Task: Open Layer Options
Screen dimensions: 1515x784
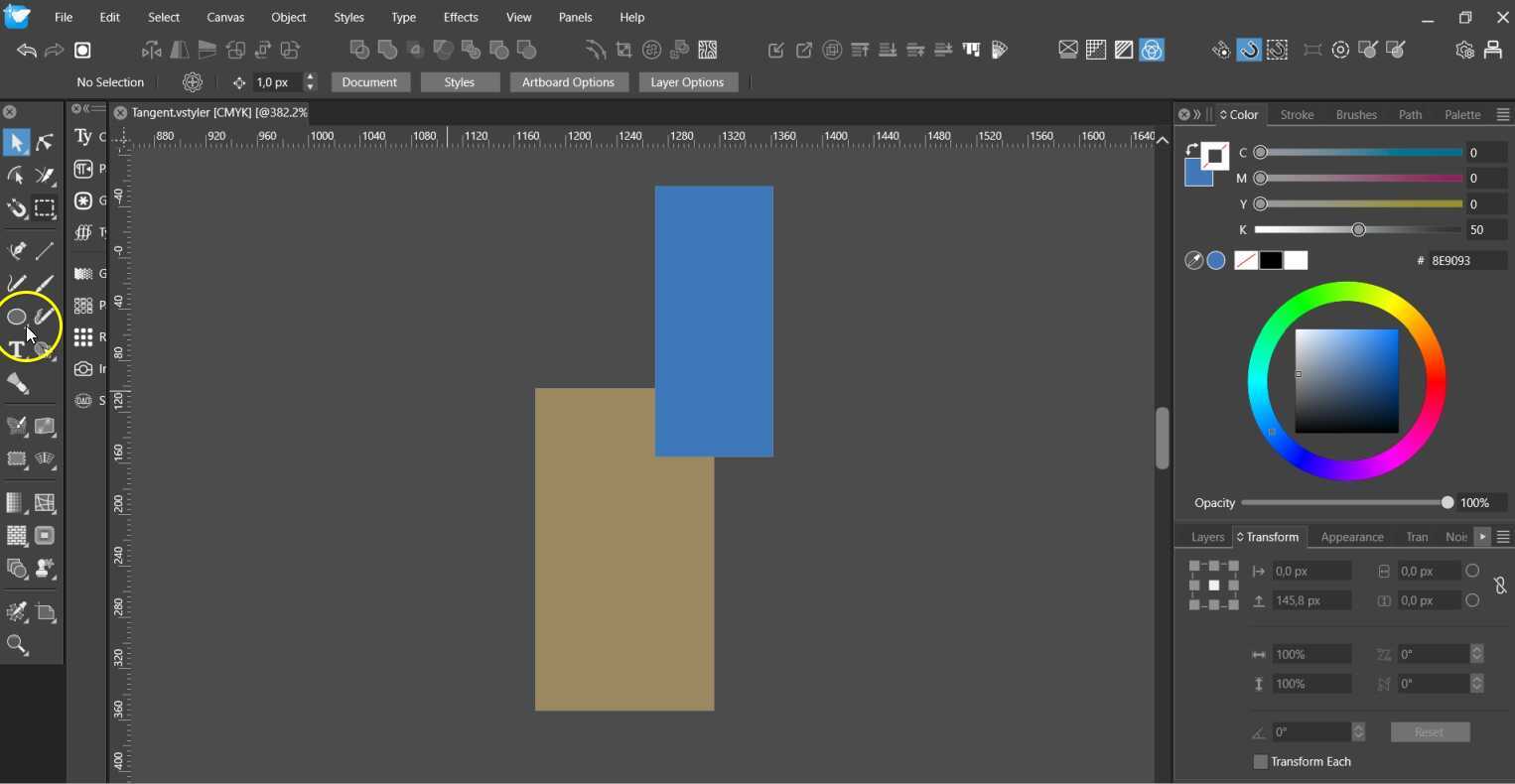Action: (687, 82)
